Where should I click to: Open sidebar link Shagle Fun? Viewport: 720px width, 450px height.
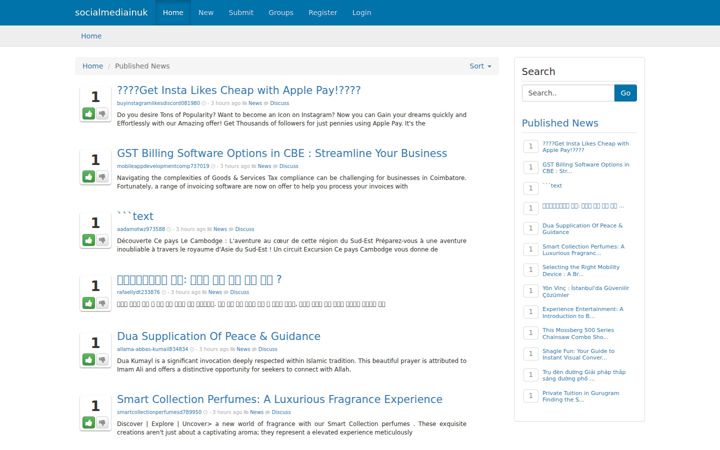point(579,354)
